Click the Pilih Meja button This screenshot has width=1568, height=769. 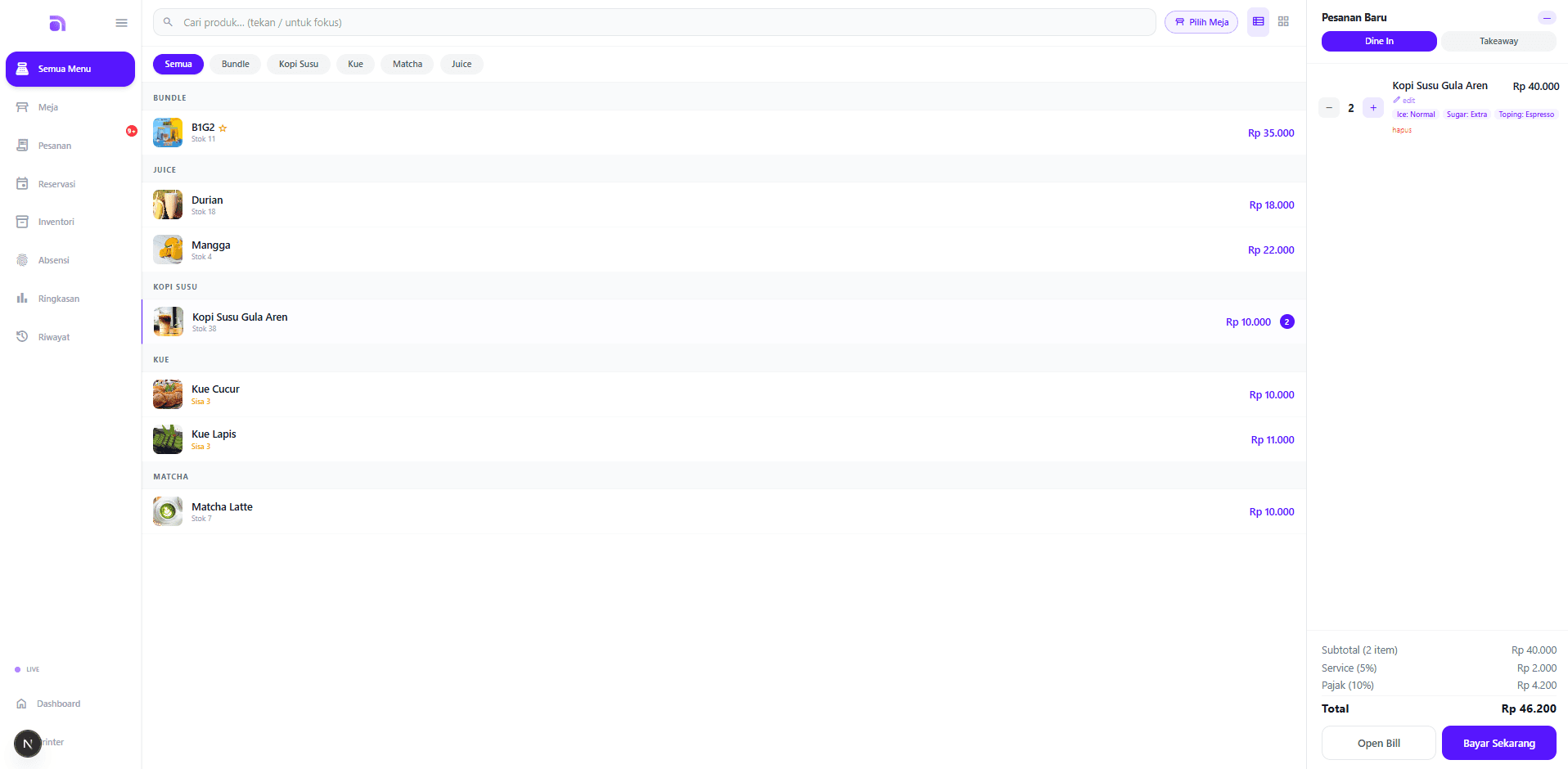(1201, 22)
